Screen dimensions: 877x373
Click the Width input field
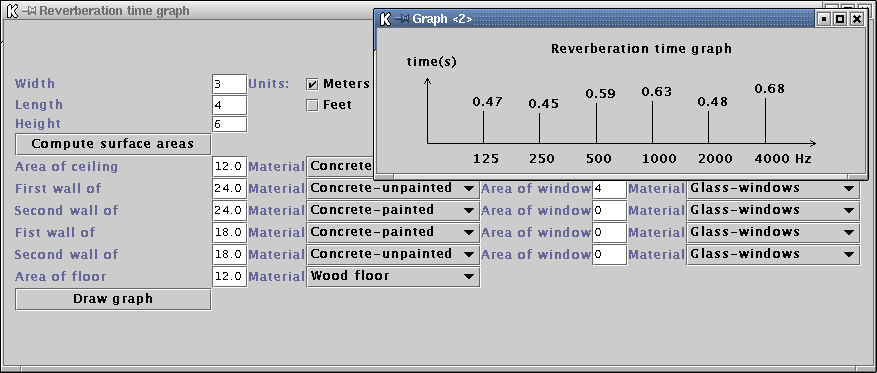229,84
